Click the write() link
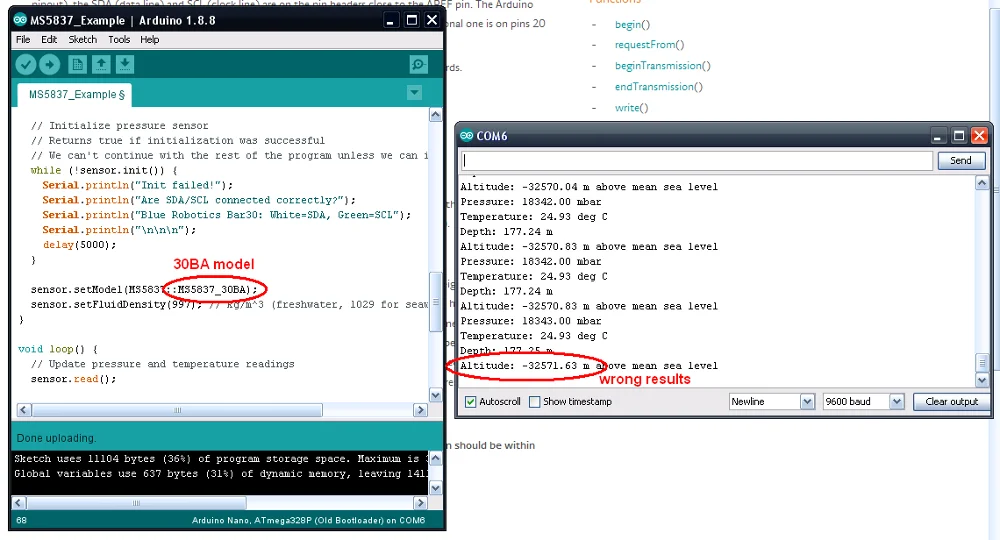Image resolution: width=1000 pixels, height=540 pixels. 631,108
